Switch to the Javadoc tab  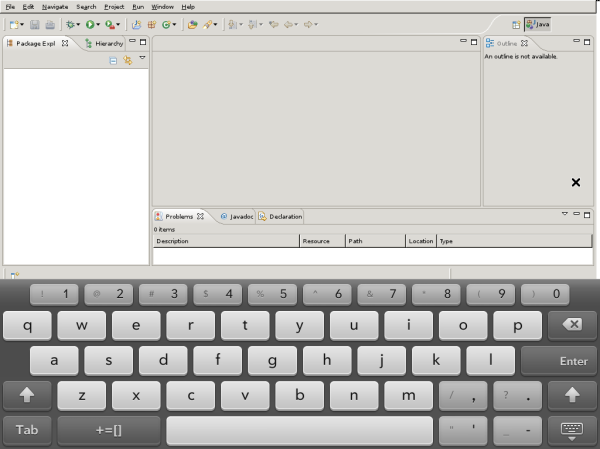[237, 217]
